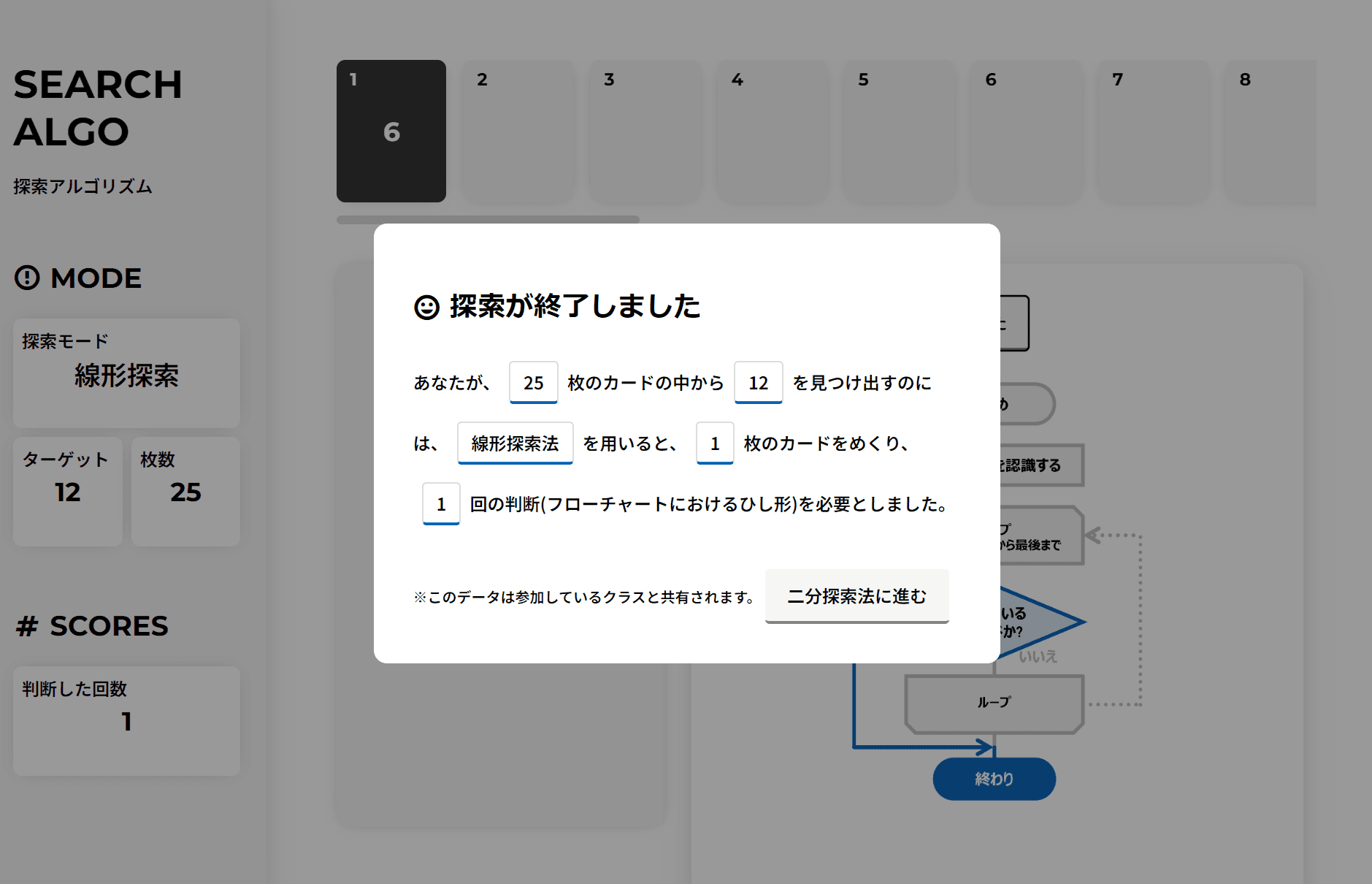
Task: Click the smiley face icon in dialog
Action: (426, 308)
